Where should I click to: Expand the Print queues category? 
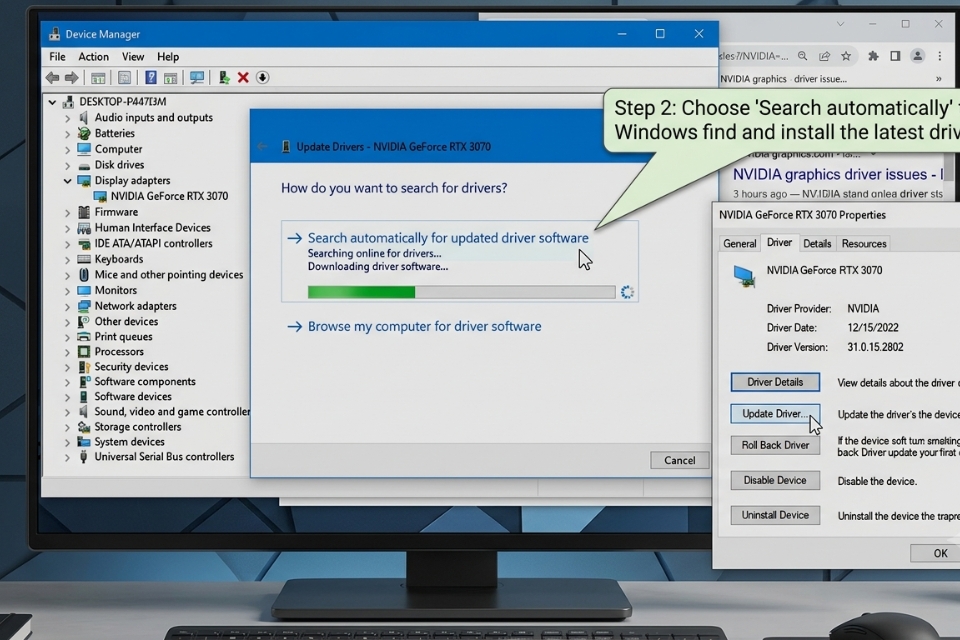[x=67, y=337]
